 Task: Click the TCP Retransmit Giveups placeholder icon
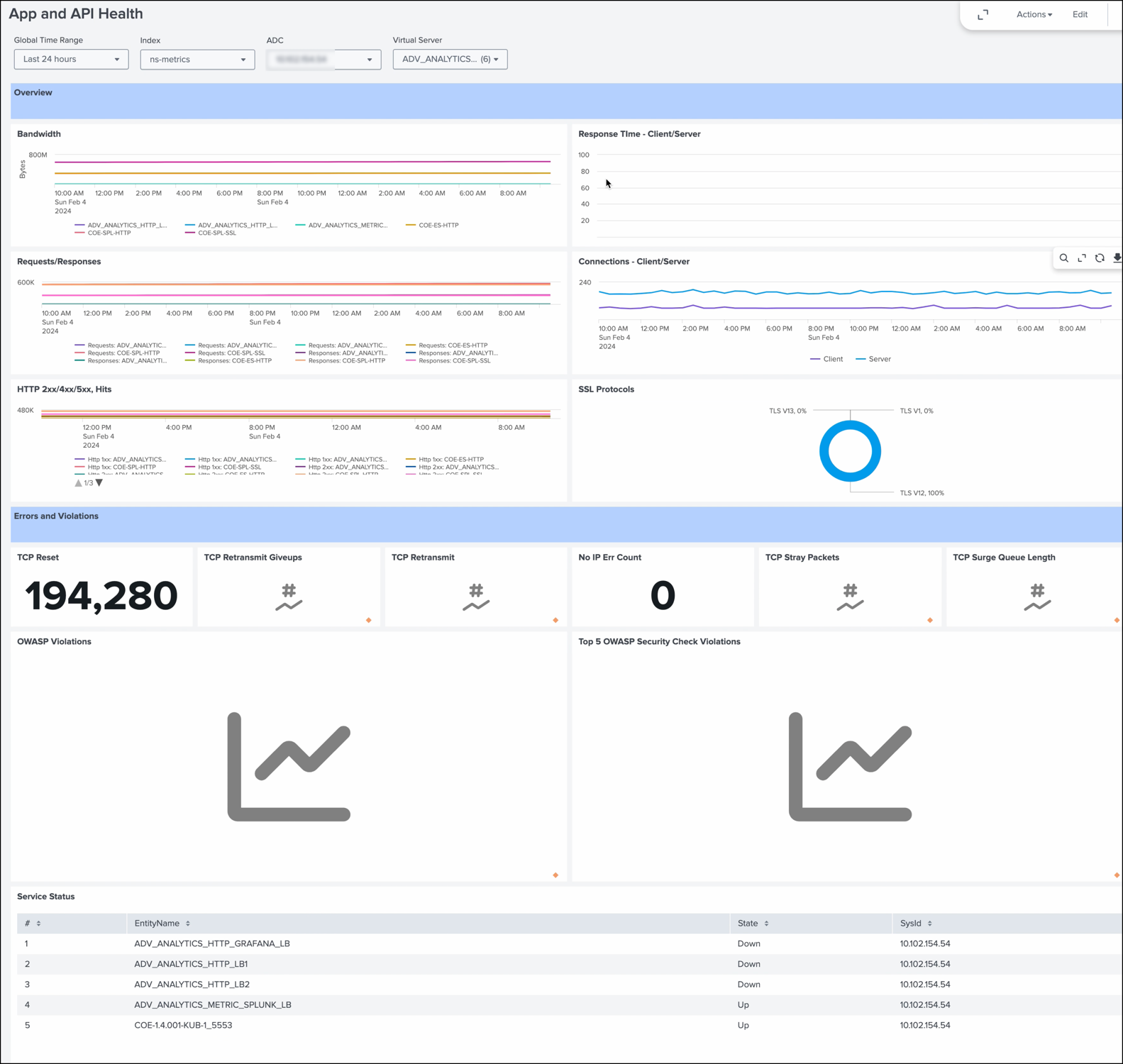coord(289,597)
